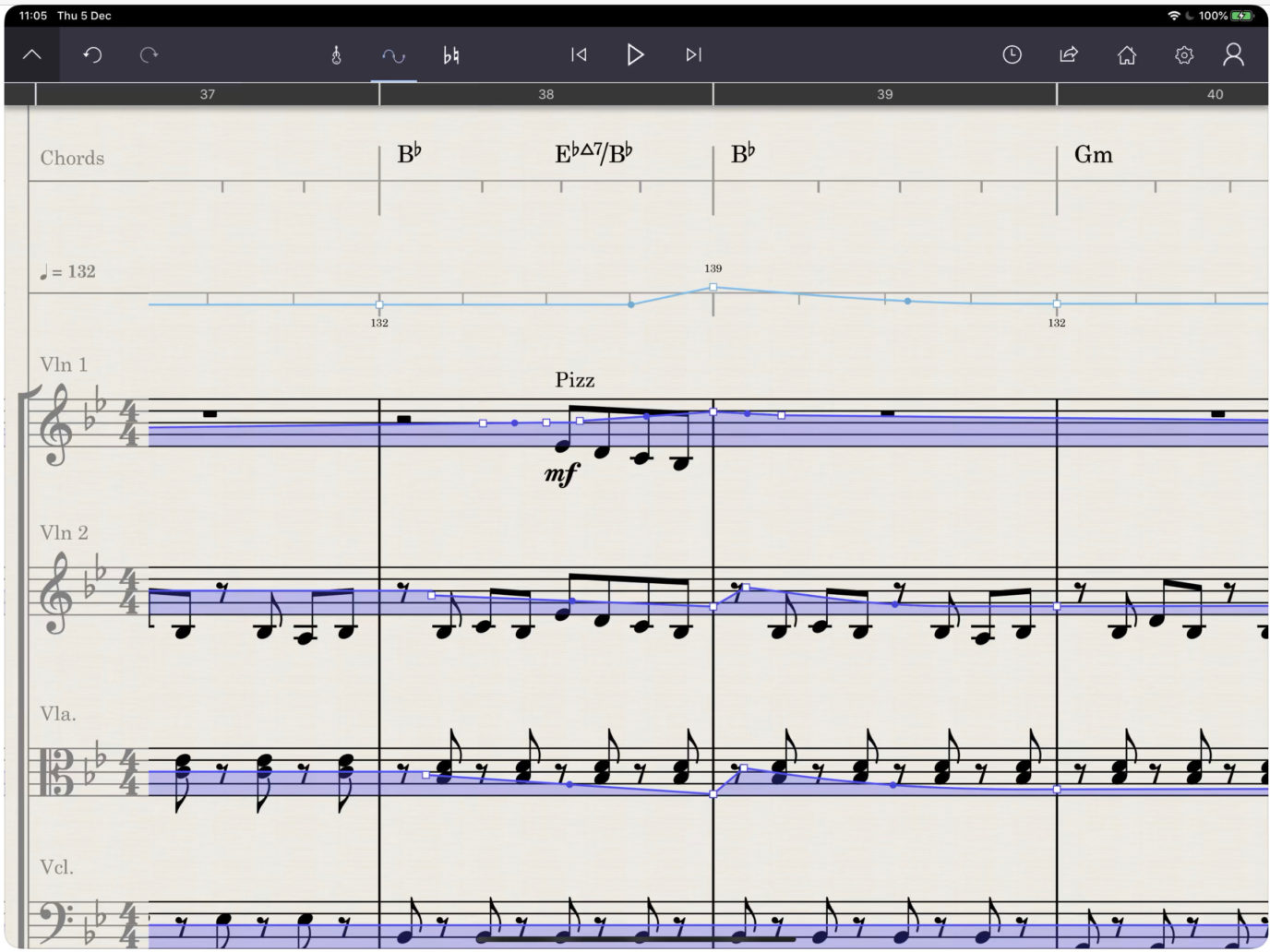
Task: Toggle the automation curve mode
Action: (x=393, y=55)
